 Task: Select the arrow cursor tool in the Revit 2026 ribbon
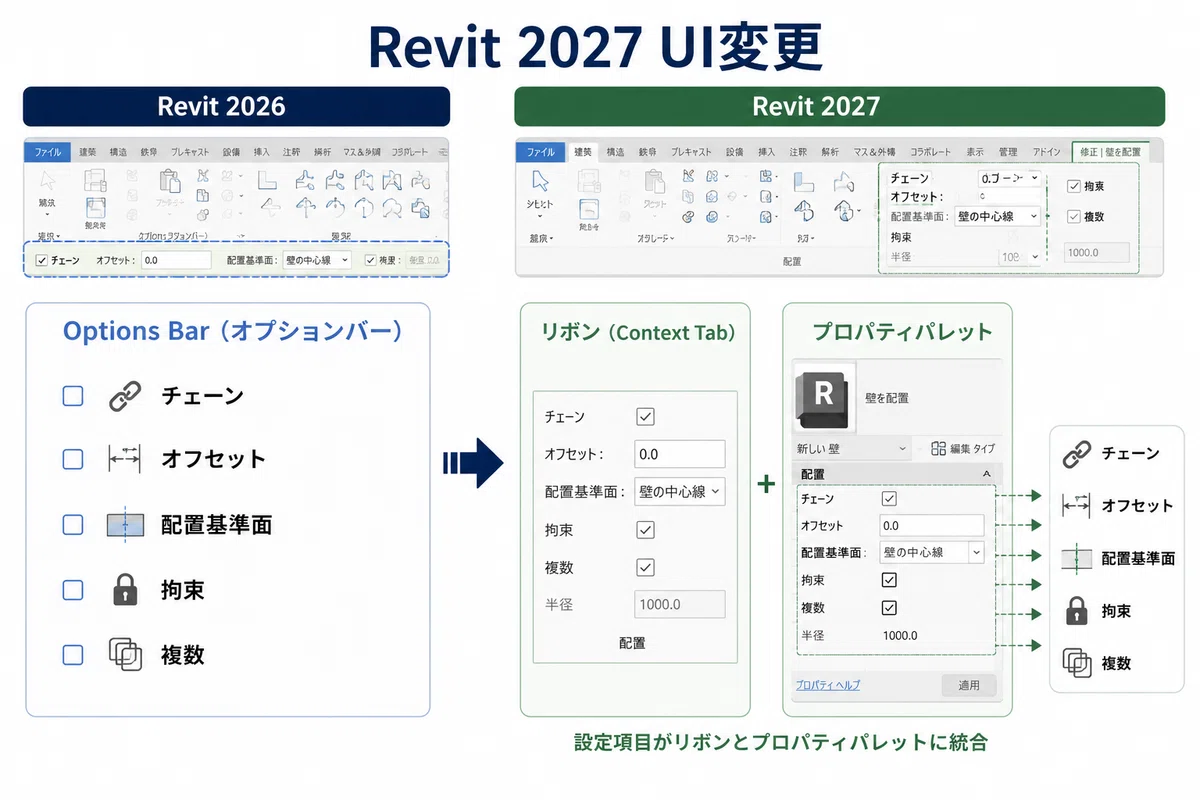point(47,181)
